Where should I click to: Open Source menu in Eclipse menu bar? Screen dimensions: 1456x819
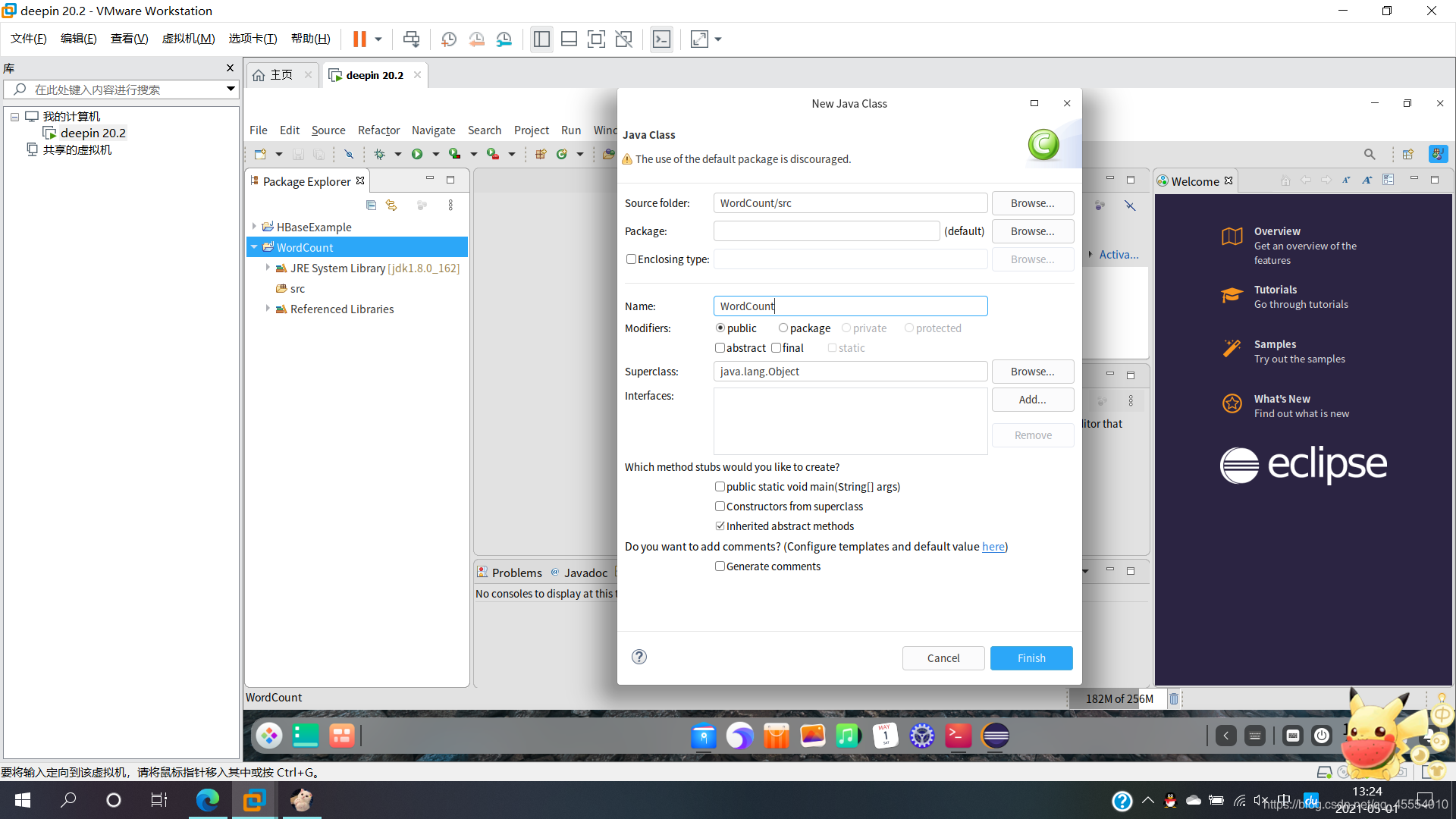pos(325,131)
